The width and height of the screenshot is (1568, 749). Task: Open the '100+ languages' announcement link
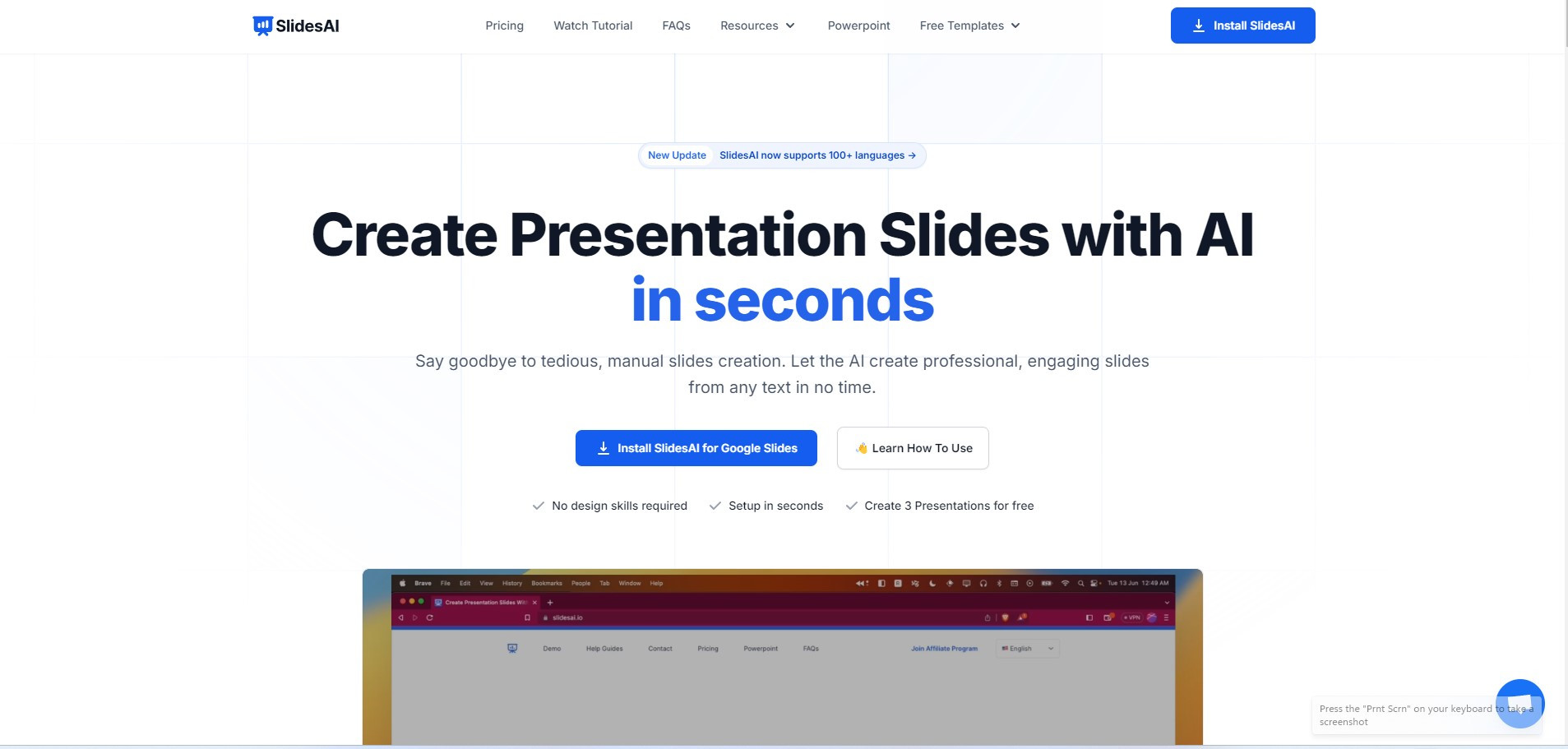tap(817, 155)
